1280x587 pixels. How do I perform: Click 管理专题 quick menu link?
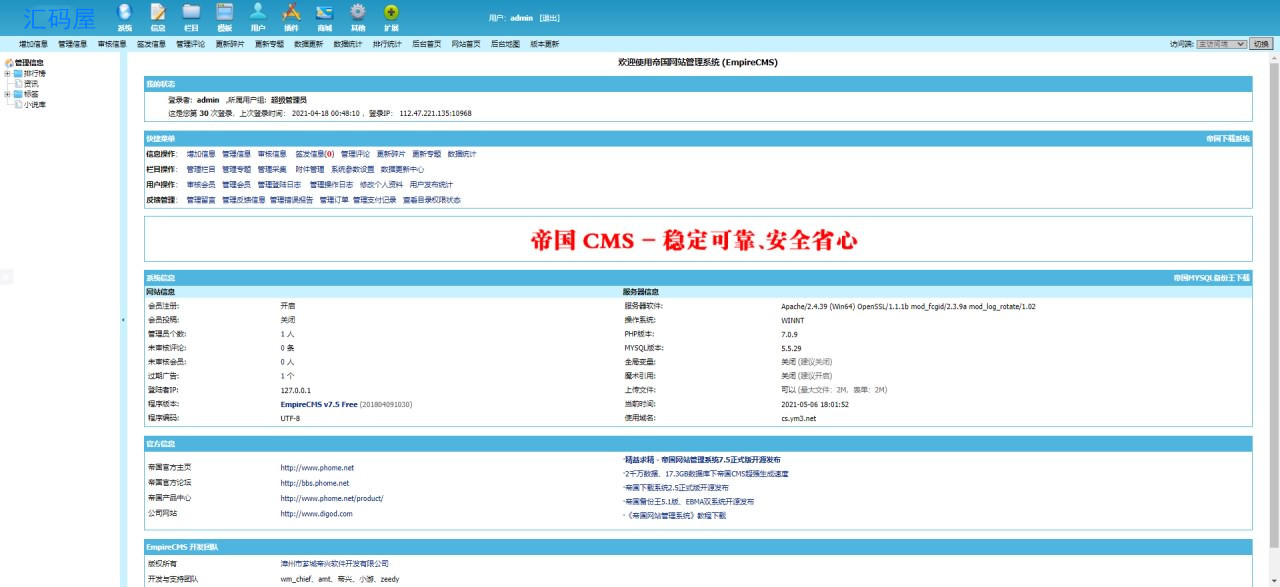(236, 169)
